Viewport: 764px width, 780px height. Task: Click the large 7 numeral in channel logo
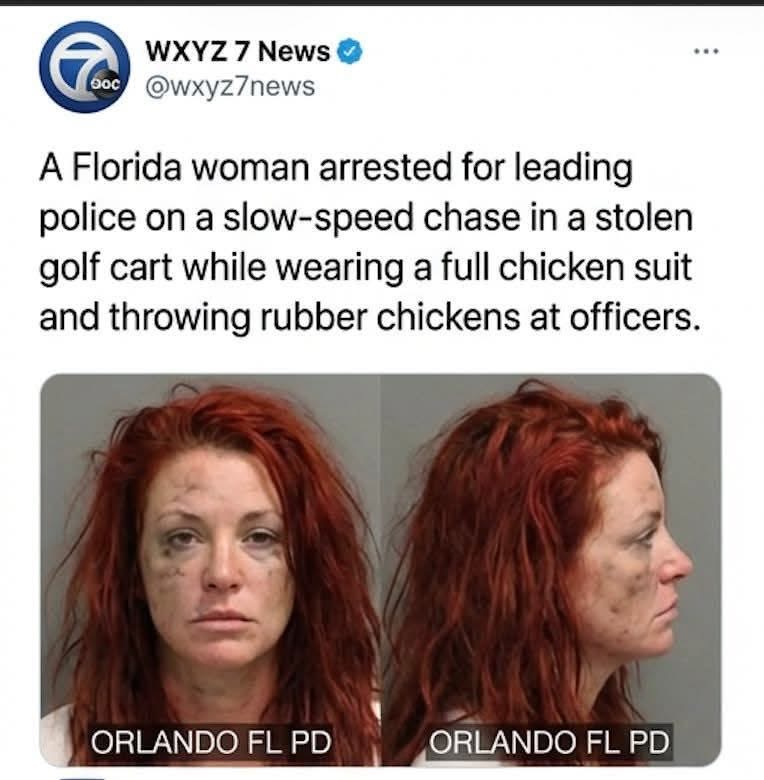pos(86,62)
